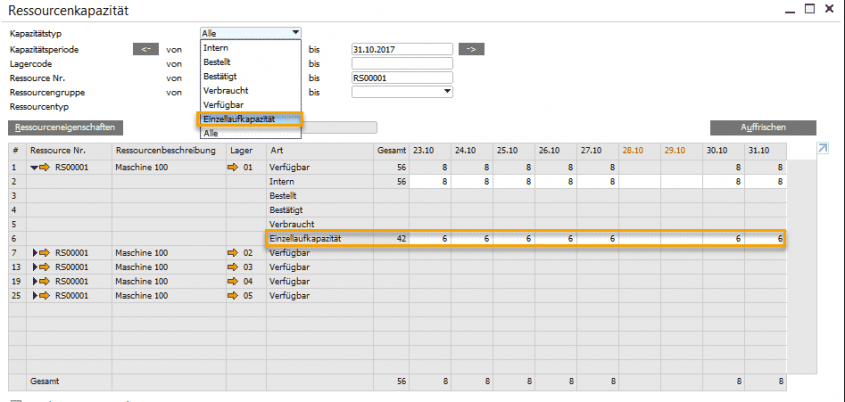
Task: Select the Verbraucht row in the Art column
Action: coord(320,224)
